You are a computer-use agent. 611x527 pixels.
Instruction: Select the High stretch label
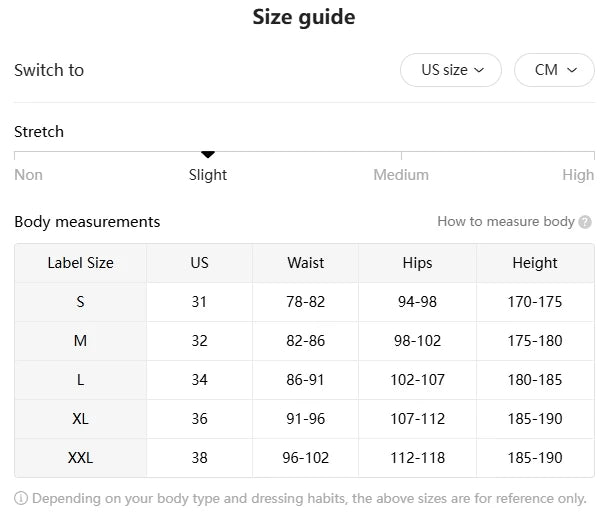[577, 175]
